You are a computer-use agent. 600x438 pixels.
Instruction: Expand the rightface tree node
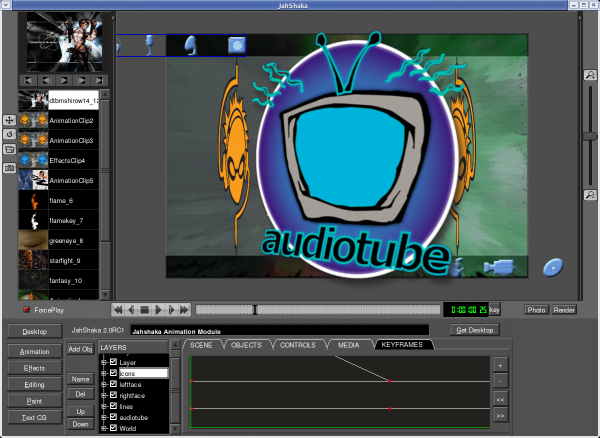coord(104,396)
